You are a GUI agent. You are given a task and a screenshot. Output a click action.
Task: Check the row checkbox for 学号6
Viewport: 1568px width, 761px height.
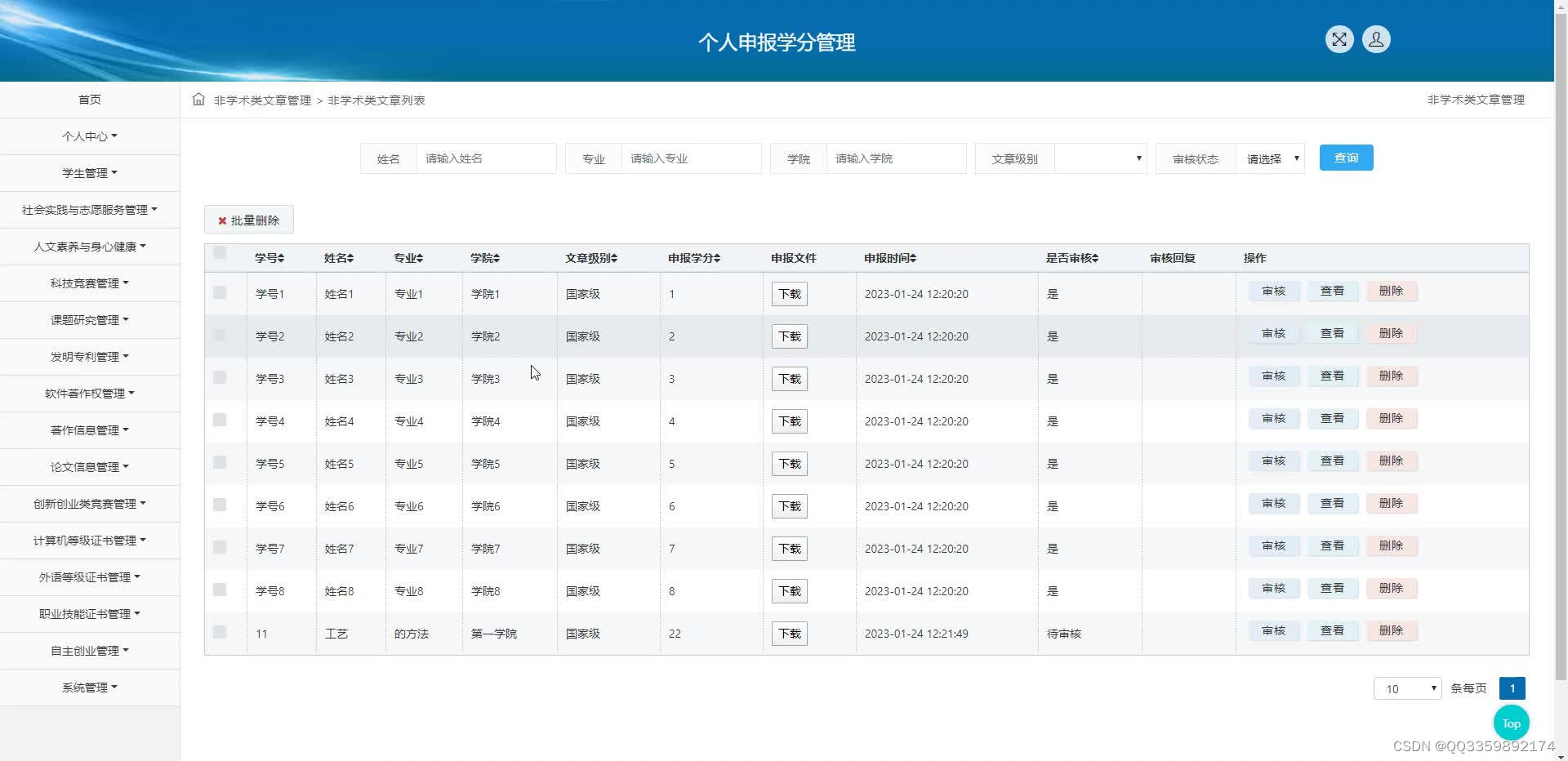tap(220, 505)
